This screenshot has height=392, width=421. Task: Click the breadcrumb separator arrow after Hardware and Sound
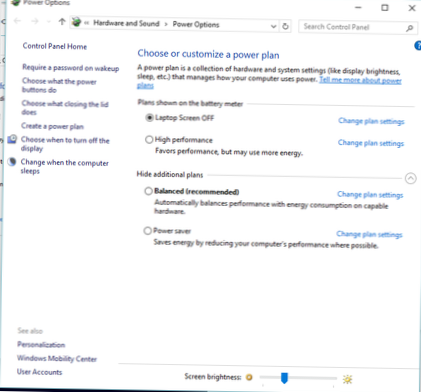166,24
